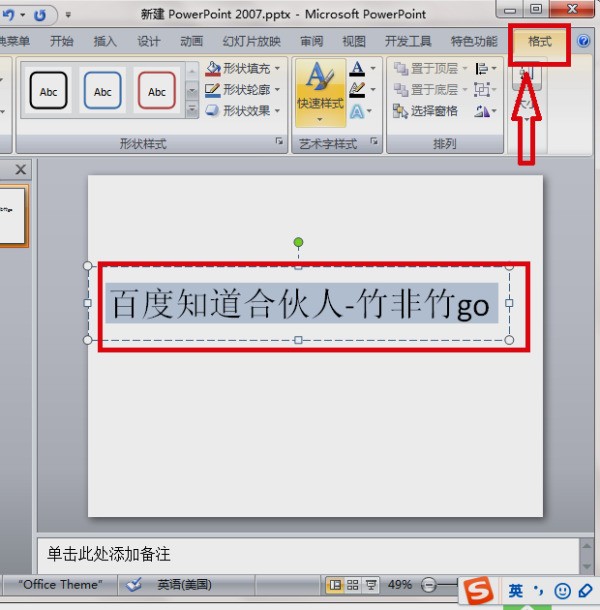Screen dimensions: 600x610
Task: Open the 形状填充 dropdown arrow
Action: click(277, 68)
